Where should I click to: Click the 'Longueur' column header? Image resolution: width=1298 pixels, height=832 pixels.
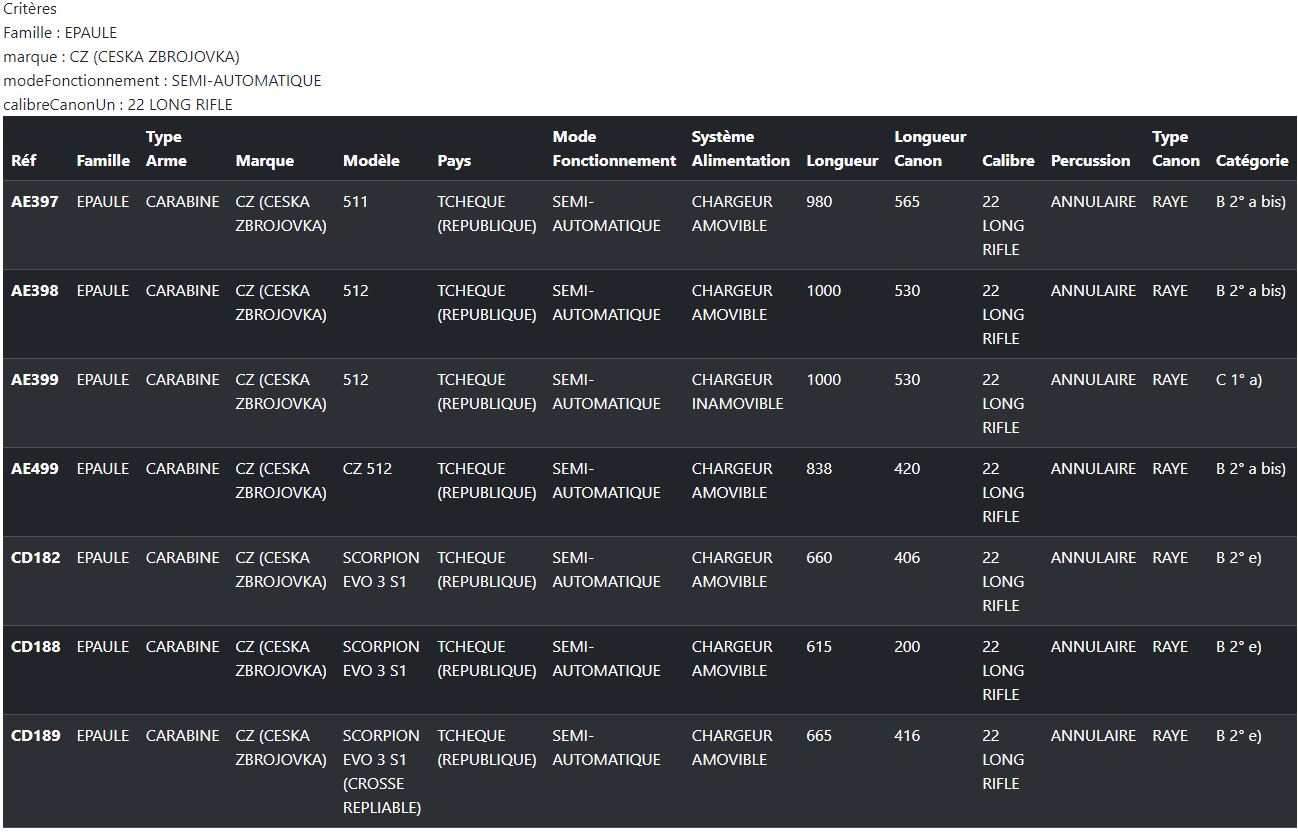(842, 160)
